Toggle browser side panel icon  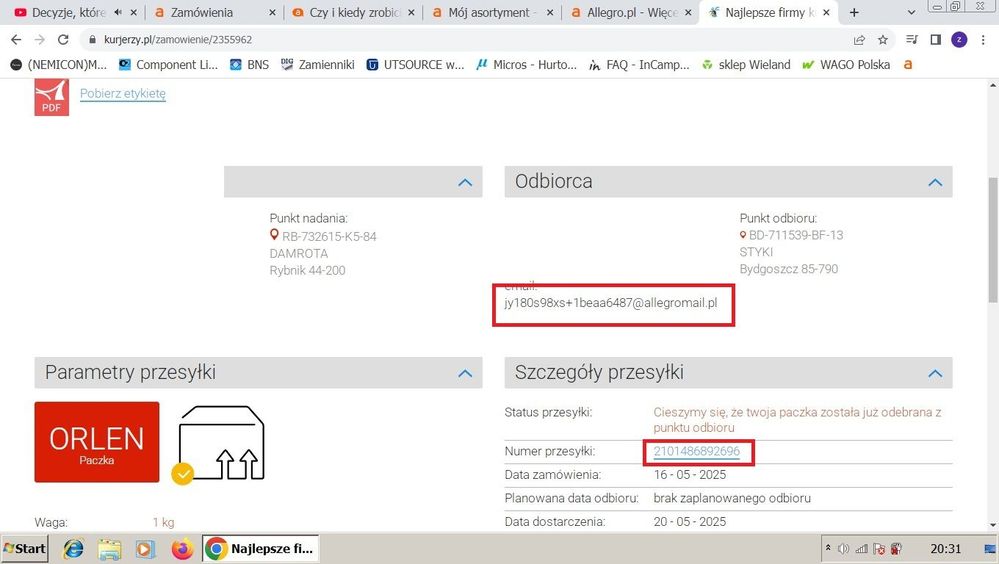click(x=935, y=40)
